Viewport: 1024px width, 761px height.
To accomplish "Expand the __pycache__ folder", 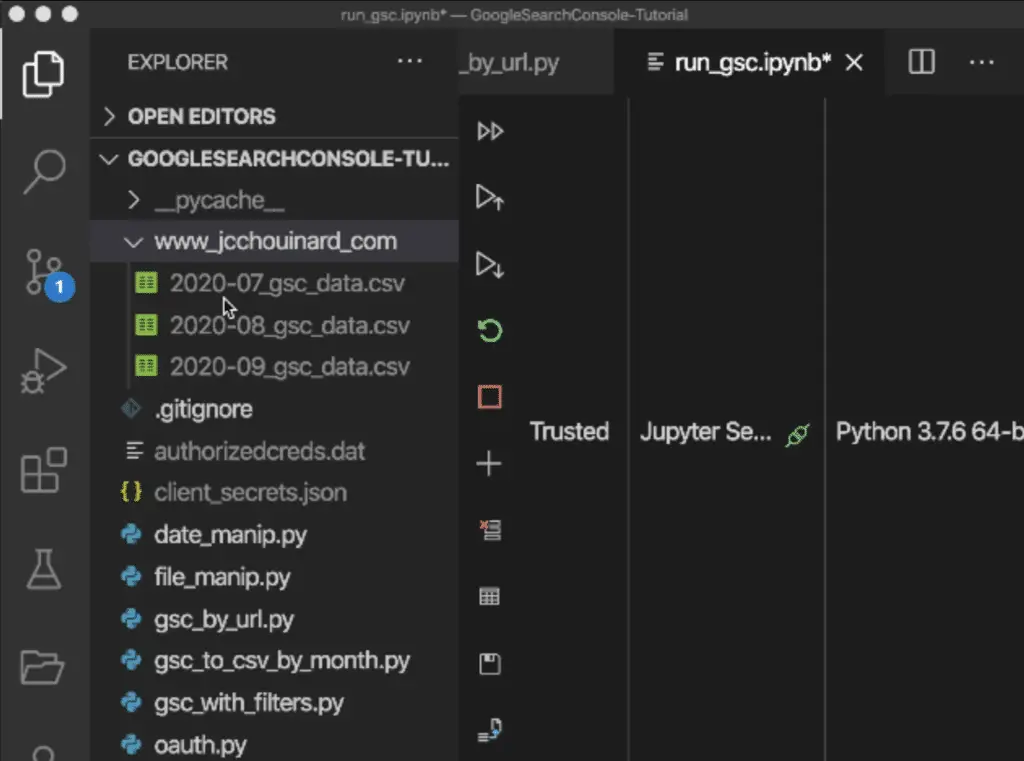I will click(274, 200).
